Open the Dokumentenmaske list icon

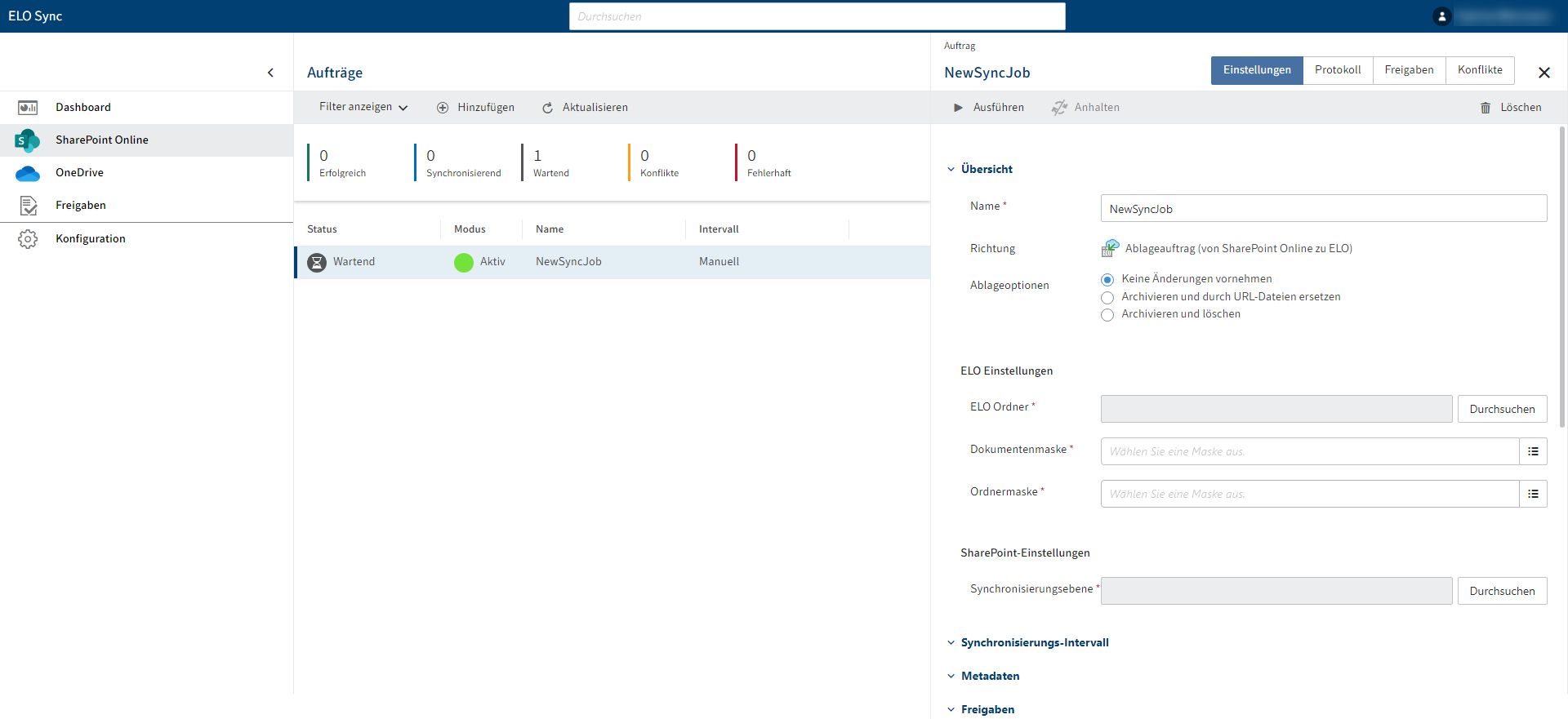tap(1533, 451)
